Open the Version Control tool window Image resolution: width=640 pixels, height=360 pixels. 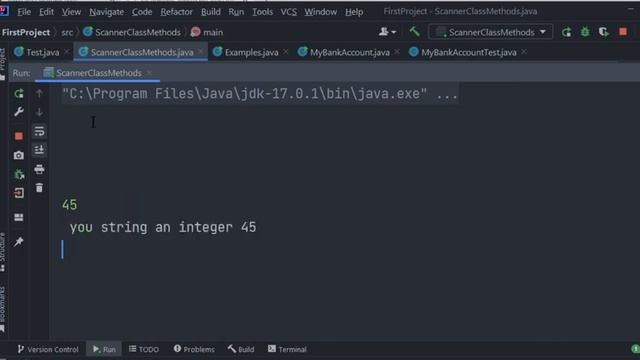48,349
